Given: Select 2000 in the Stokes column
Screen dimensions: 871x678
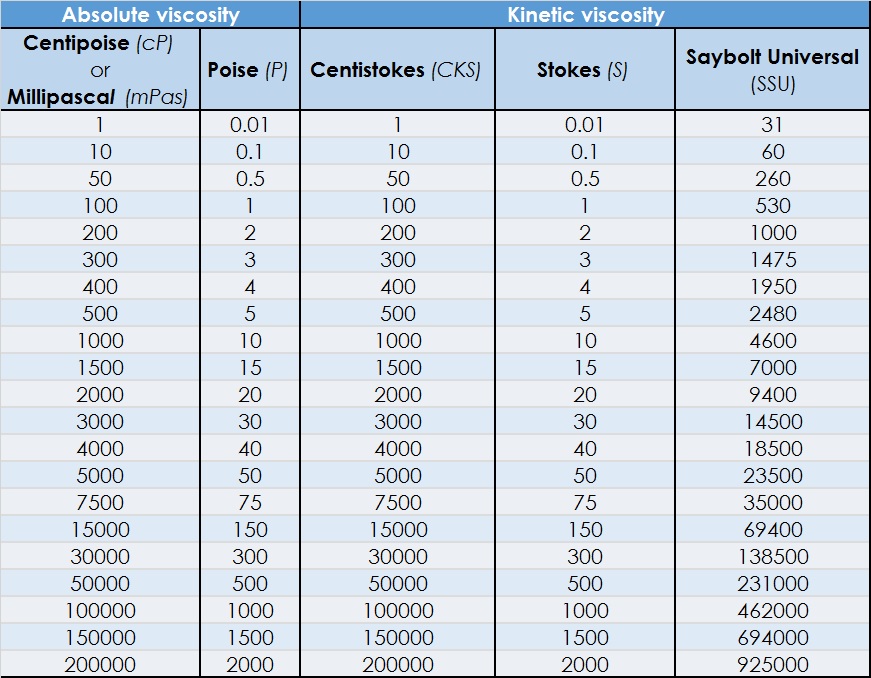Looking at the screenshot, I should 585,665.
